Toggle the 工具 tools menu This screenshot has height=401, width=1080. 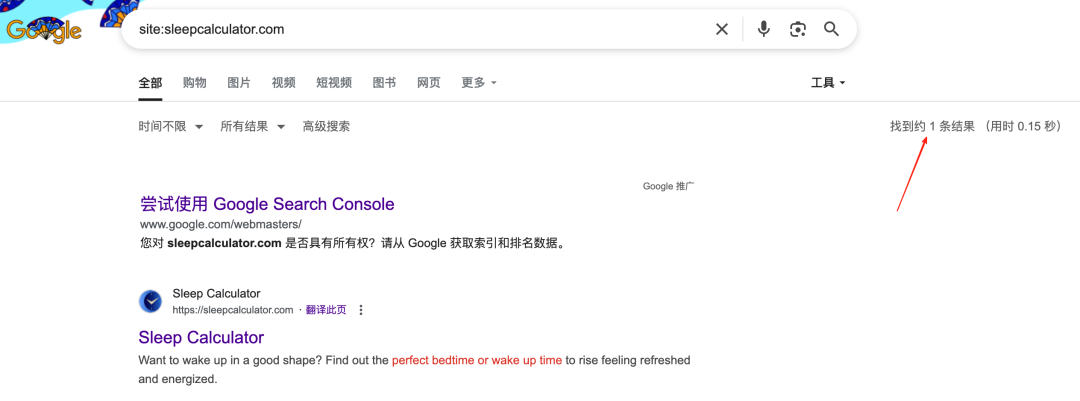click(x=828, y=83)
